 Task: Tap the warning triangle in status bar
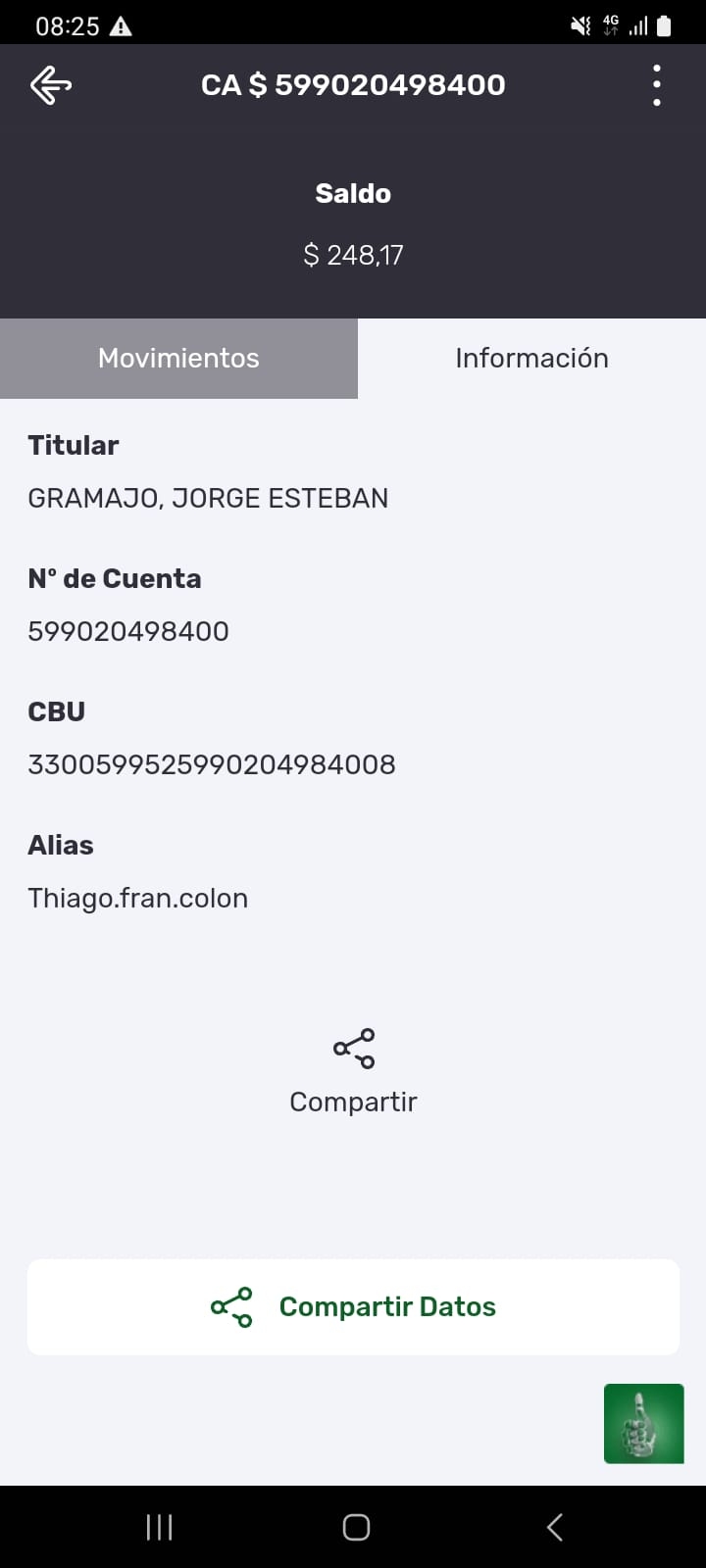coord(121,26)
